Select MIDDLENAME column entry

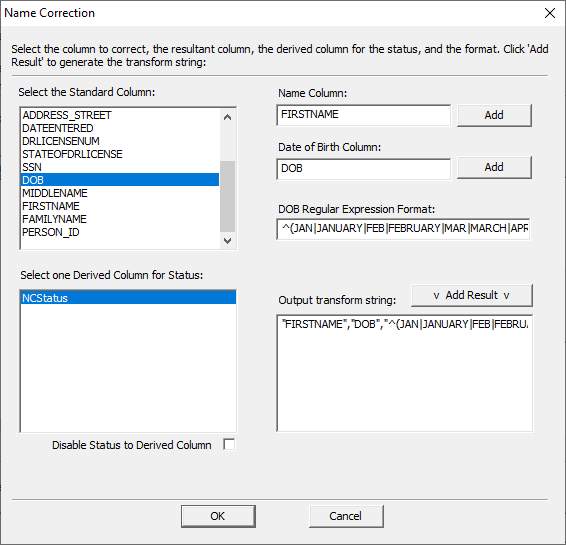(120, 193)
